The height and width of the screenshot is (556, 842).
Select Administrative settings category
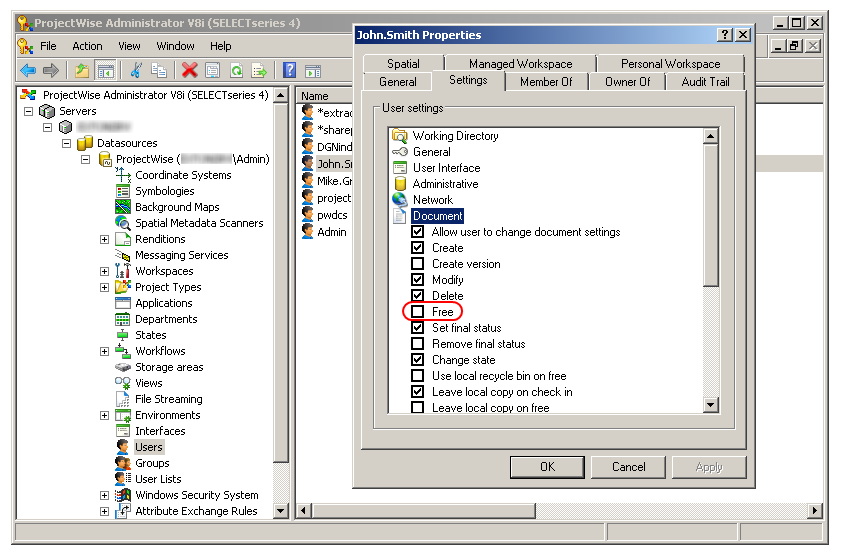click(445, 184)
